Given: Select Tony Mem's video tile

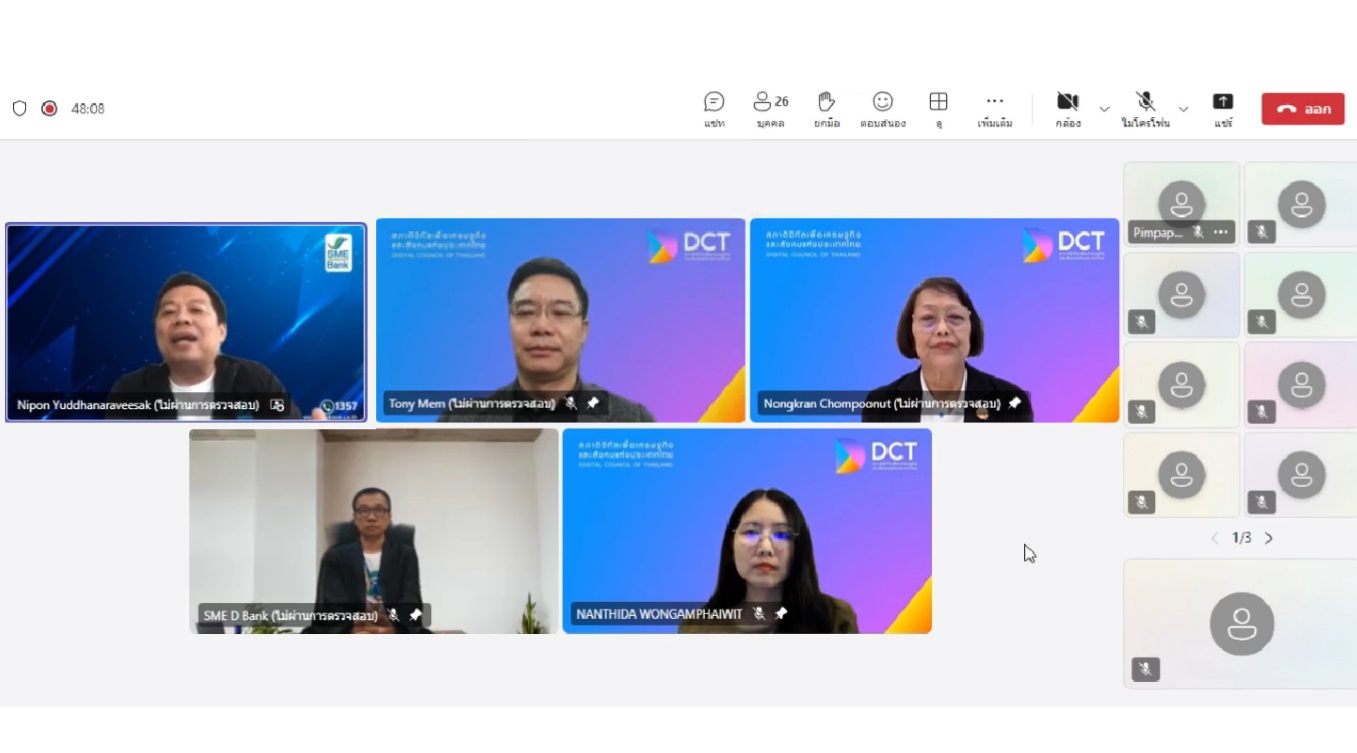Looking at the screenshot, I should (x=560, y=320).
